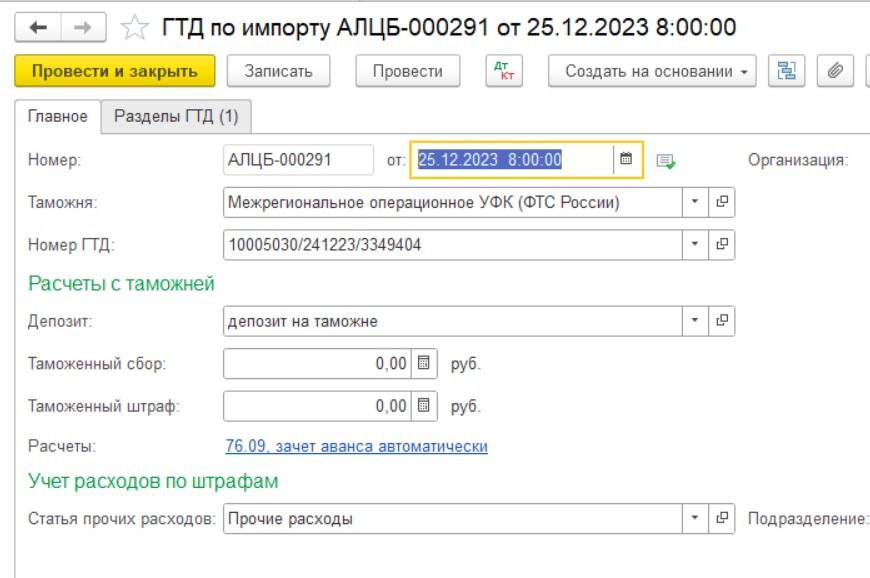Screen dimensions: 870x578
Task: Open calculator for Таможенный штраф
Action: click(424, 406)
